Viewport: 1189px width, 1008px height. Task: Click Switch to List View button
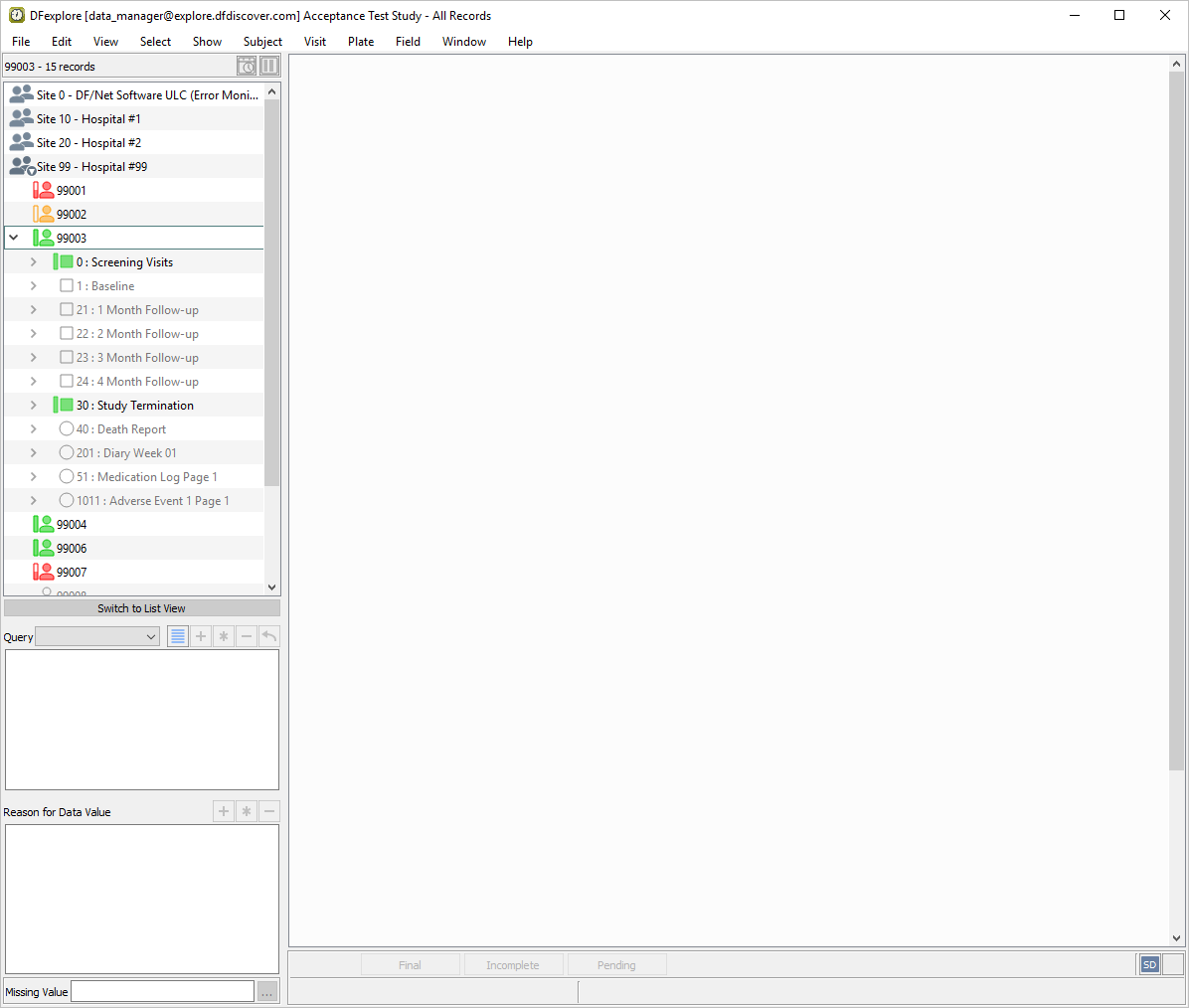pos(141,608)
